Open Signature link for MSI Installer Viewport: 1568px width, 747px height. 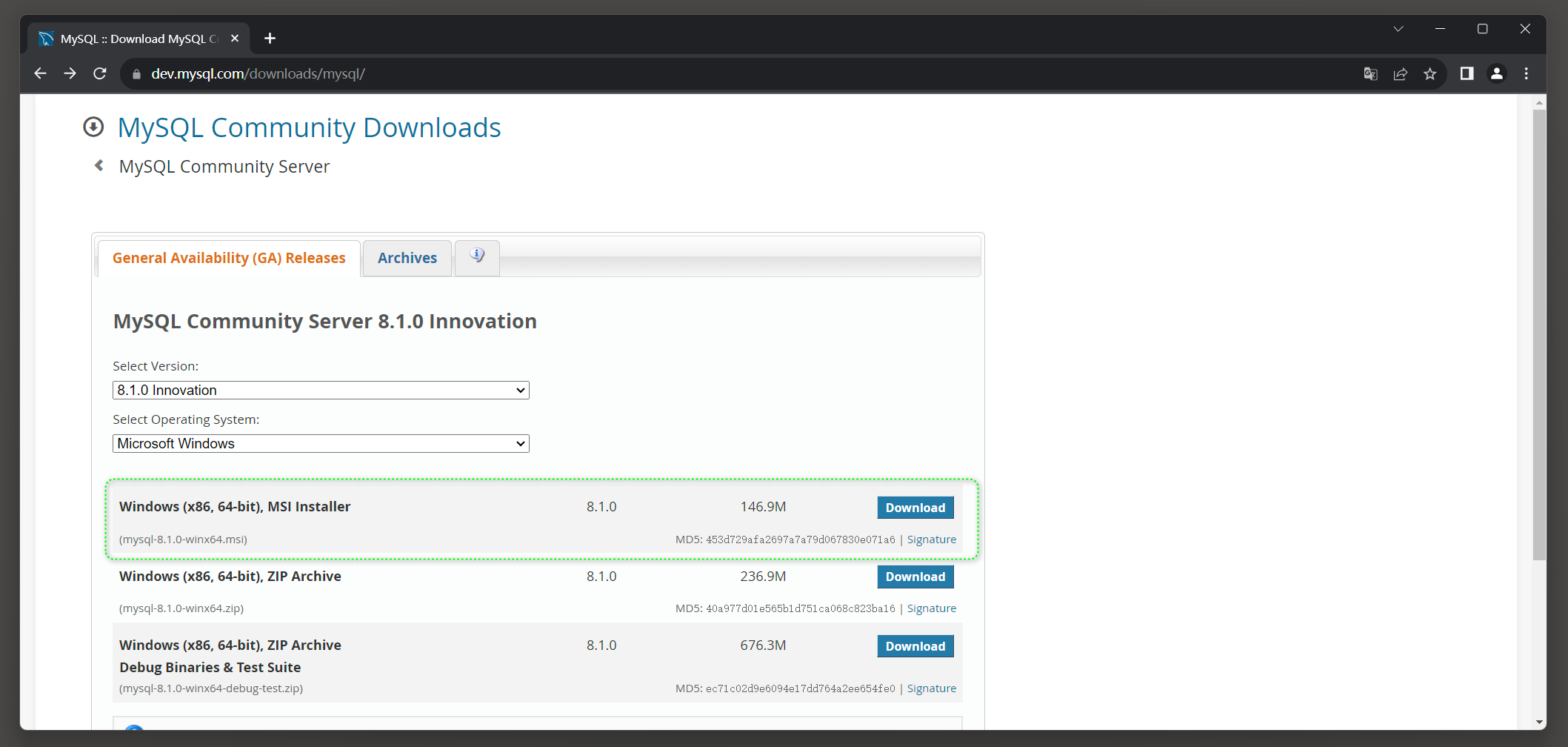click(932, 539)
